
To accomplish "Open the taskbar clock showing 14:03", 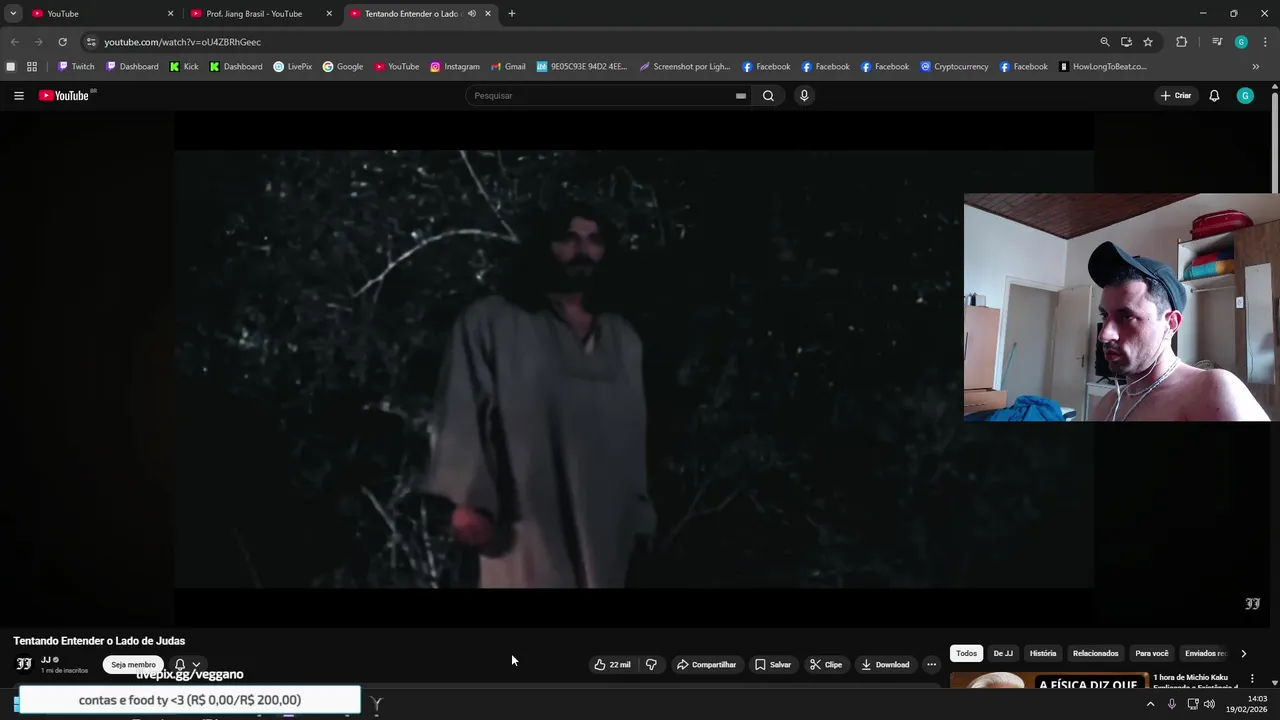I will [1247, 704].
